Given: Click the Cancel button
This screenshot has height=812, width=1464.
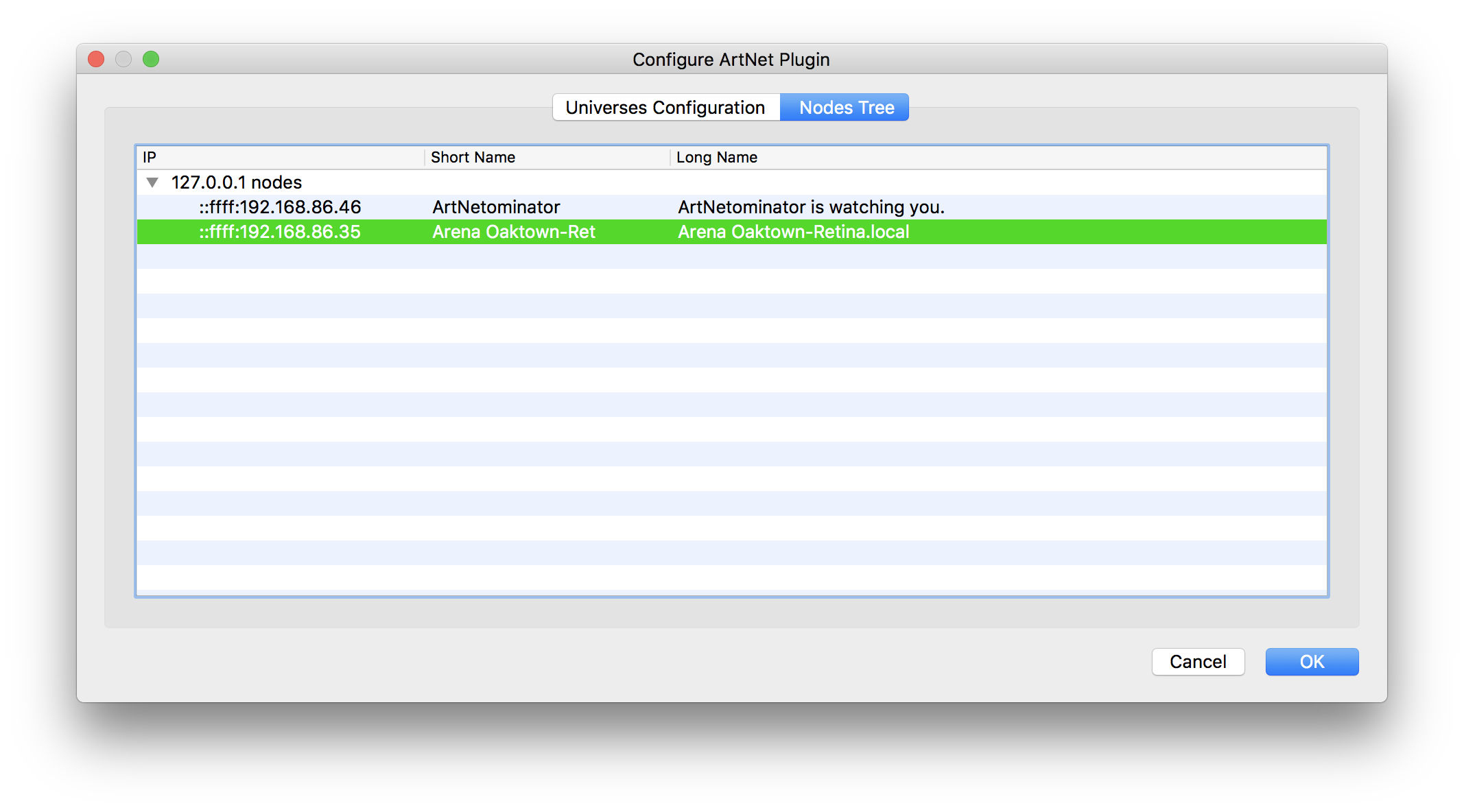Looking at the screenshot, I should coord(1197,662).
